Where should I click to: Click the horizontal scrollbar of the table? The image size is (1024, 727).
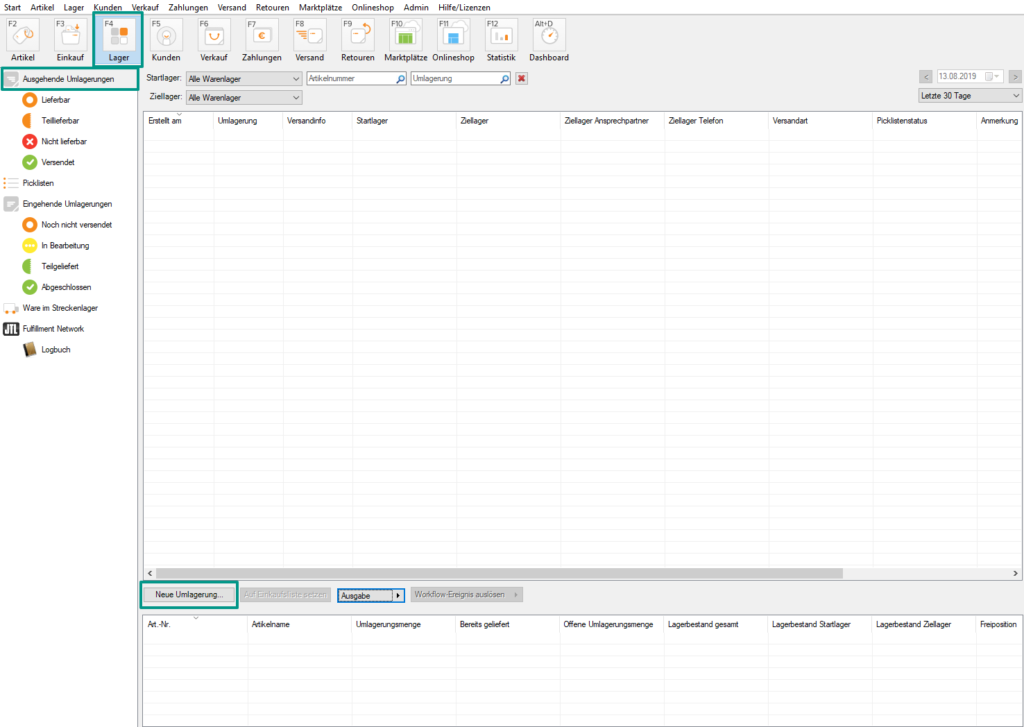tap(500, 573)
